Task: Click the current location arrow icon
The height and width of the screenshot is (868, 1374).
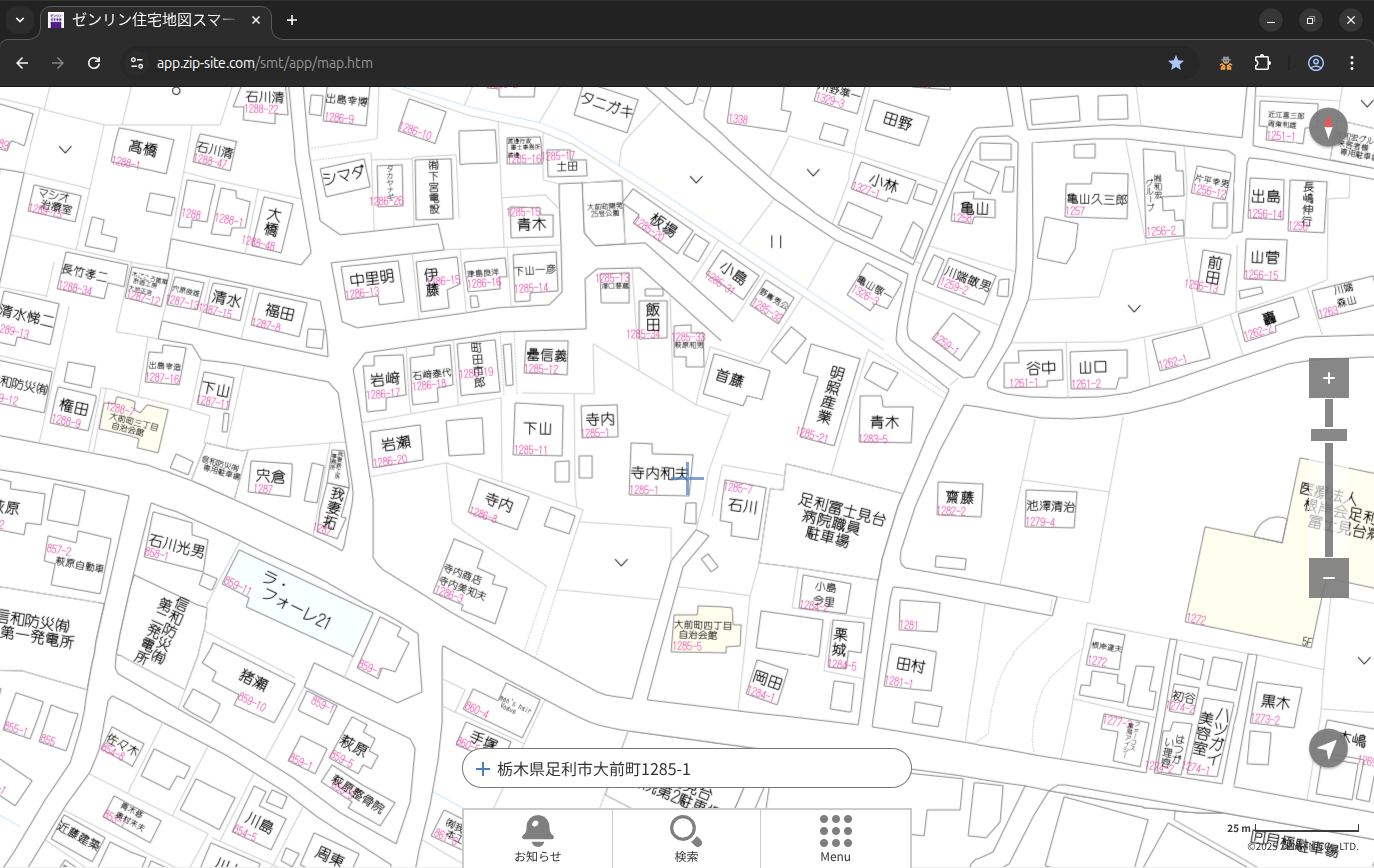Action: 1328,748
